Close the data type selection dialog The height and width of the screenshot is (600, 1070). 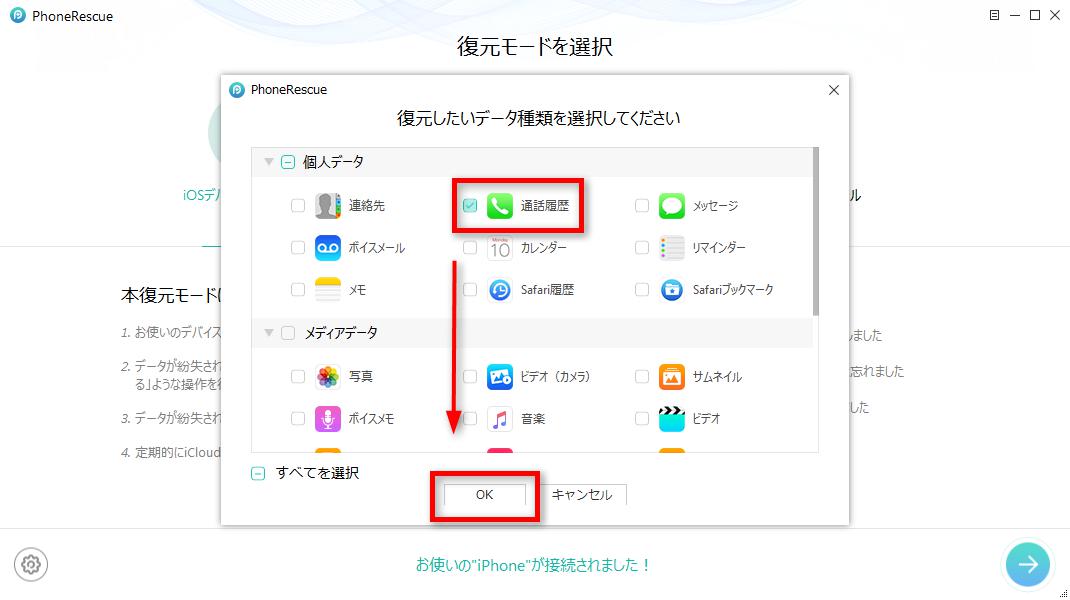[833, 90]
